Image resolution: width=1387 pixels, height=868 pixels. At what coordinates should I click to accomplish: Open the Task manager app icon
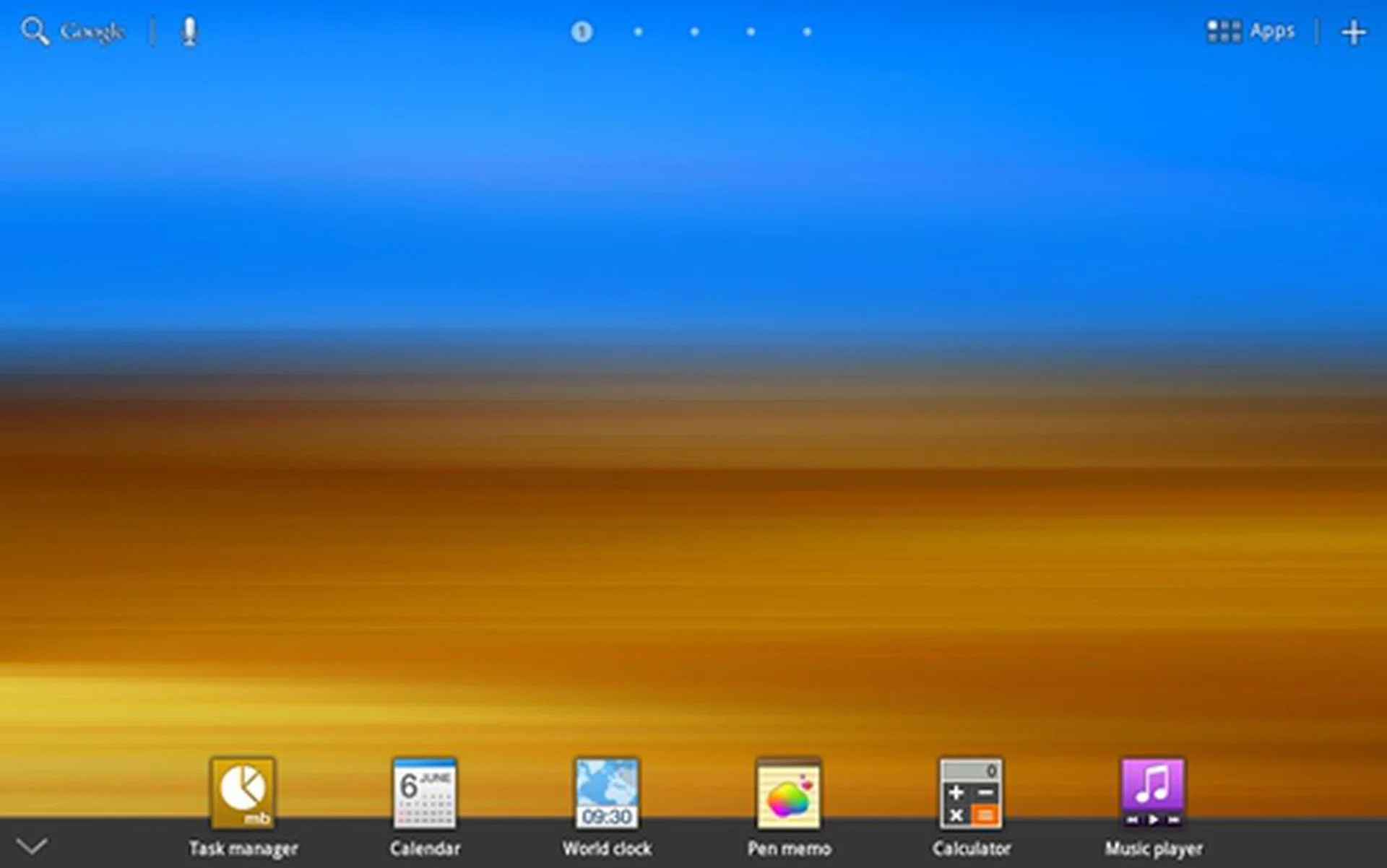pos(243,793)
